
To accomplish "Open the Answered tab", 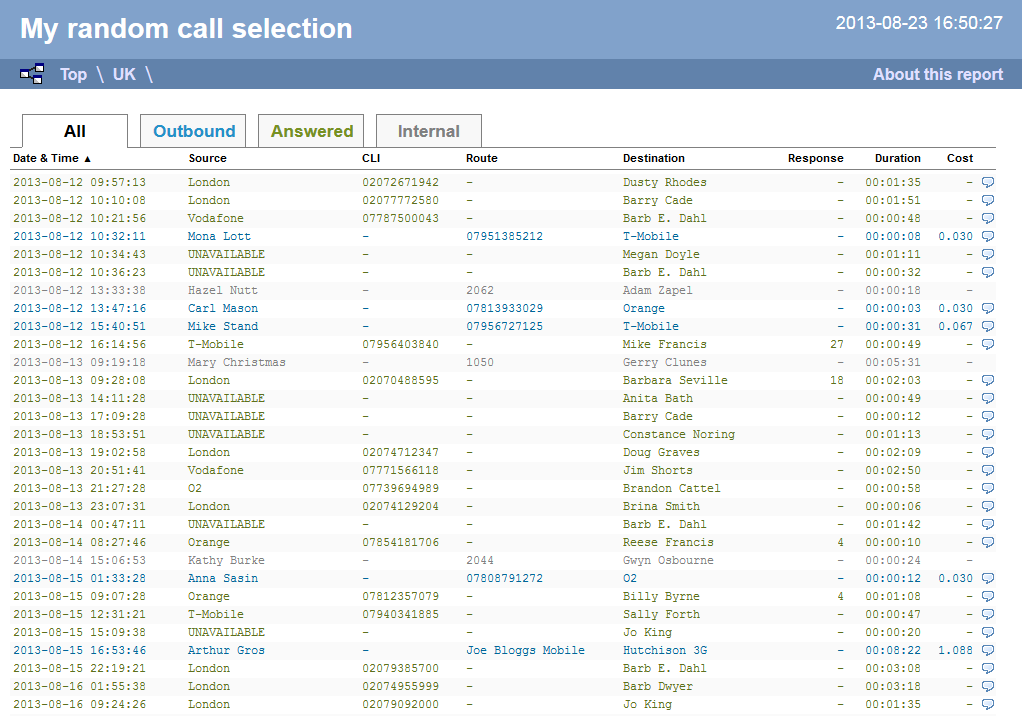I will [311, 130].
